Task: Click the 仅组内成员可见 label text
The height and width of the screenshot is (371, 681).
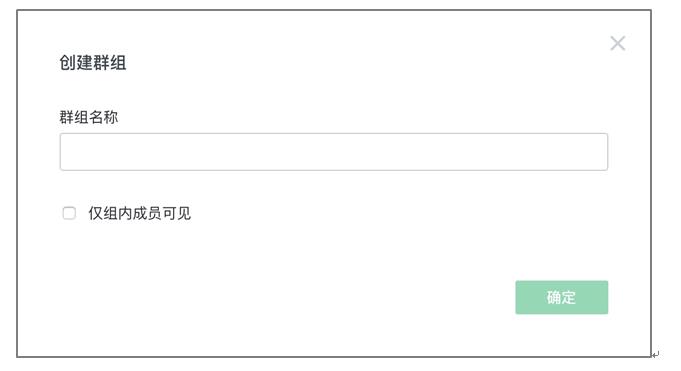Action: (x=139, y=213)
